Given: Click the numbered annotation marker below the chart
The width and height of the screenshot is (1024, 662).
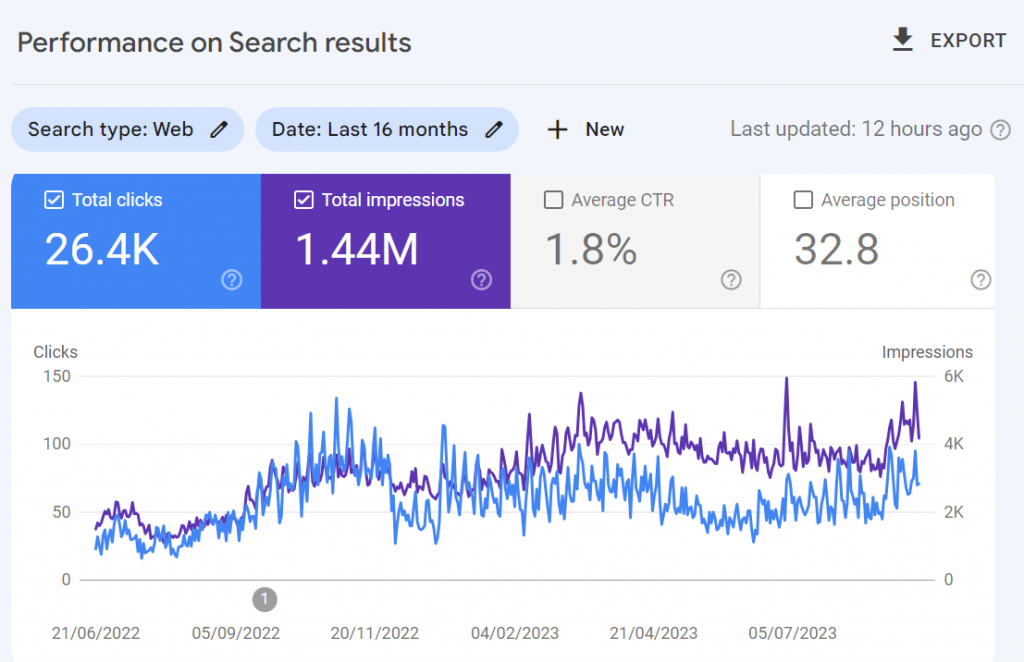Looking at the screenshot, I should click(265, 599).
